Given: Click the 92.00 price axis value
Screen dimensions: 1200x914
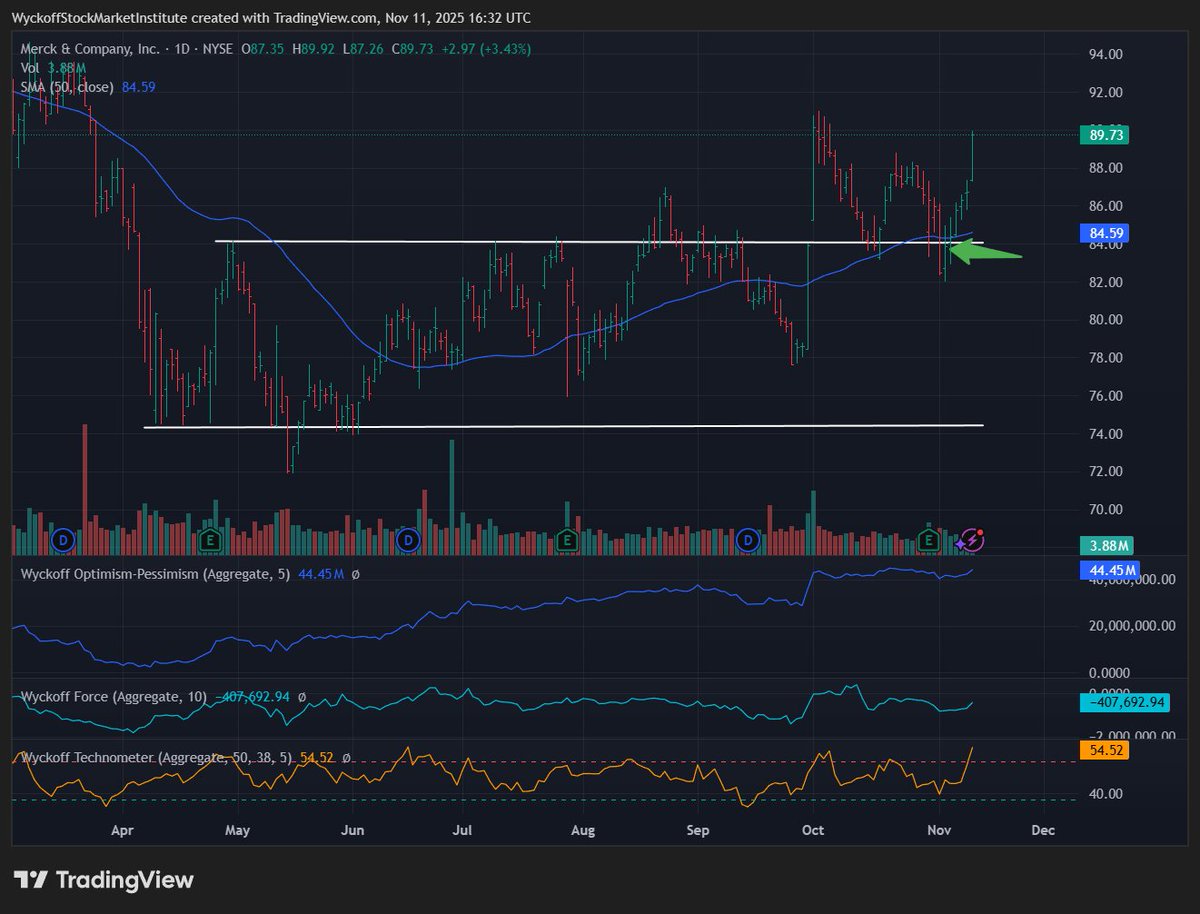Looking at the screenshot, I should (1105, 92).
